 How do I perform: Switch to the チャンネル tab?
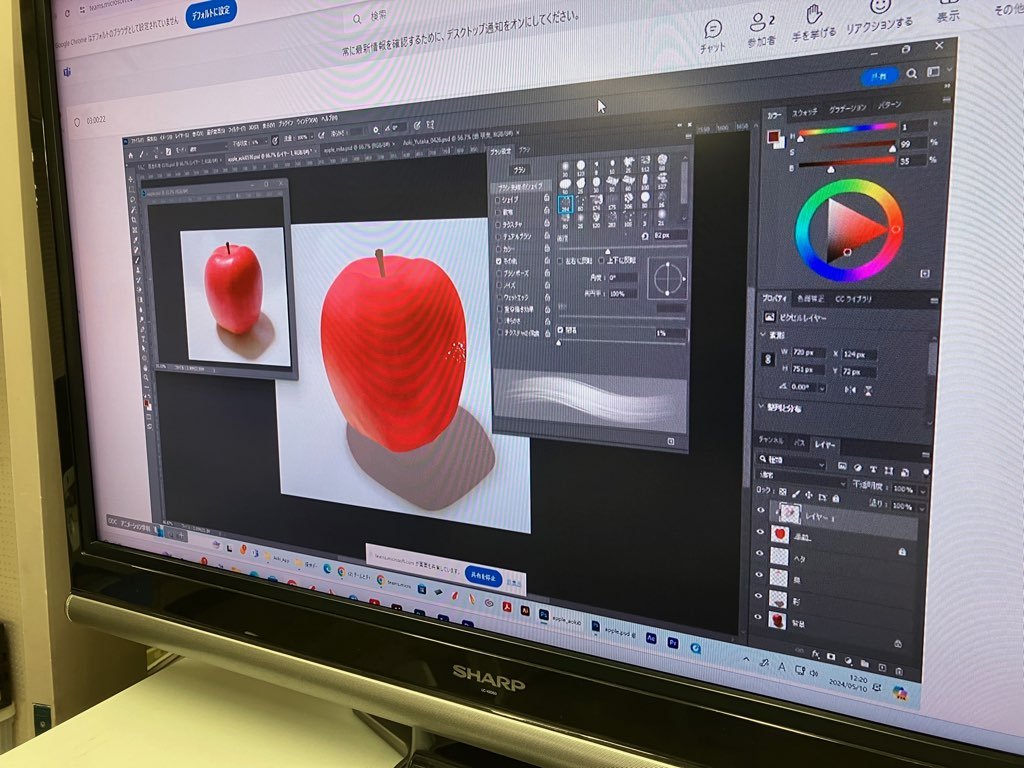pos(771,440)
